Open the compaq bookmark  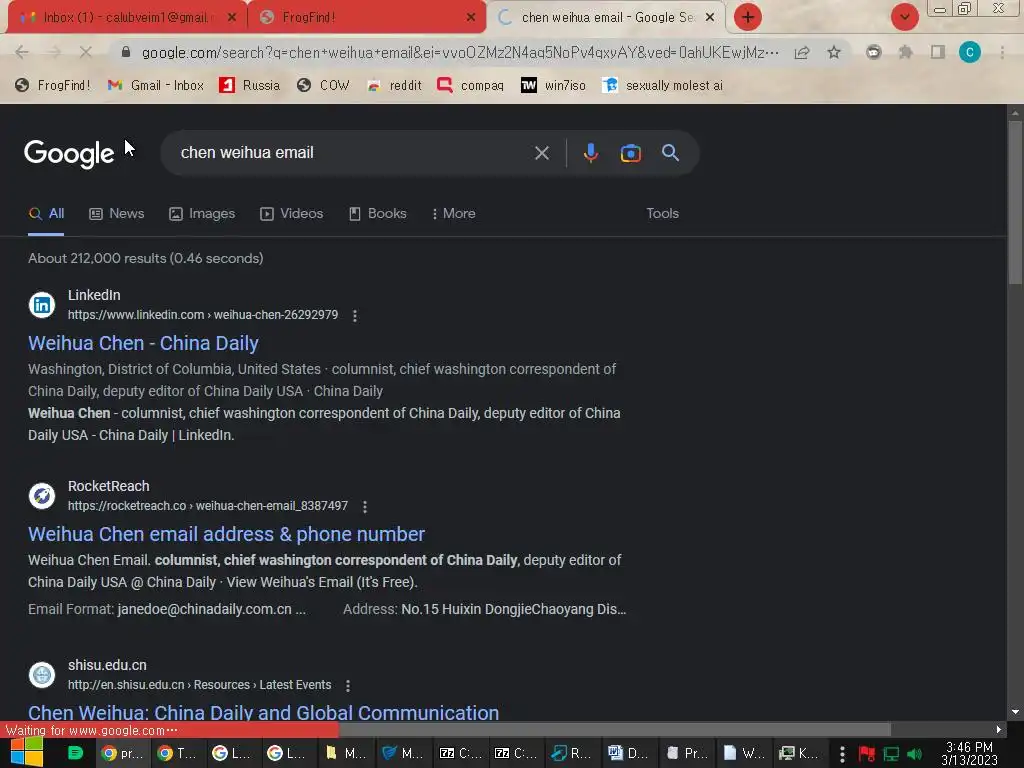tap(470, 86)
